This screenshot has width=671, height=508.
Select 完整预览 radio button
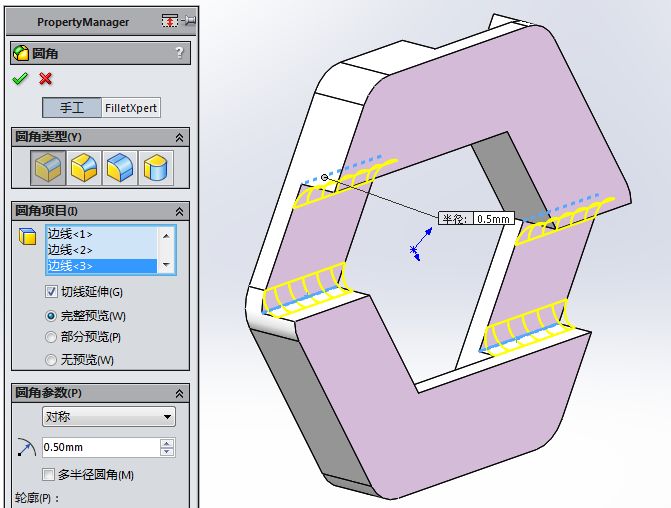point(51,316)
